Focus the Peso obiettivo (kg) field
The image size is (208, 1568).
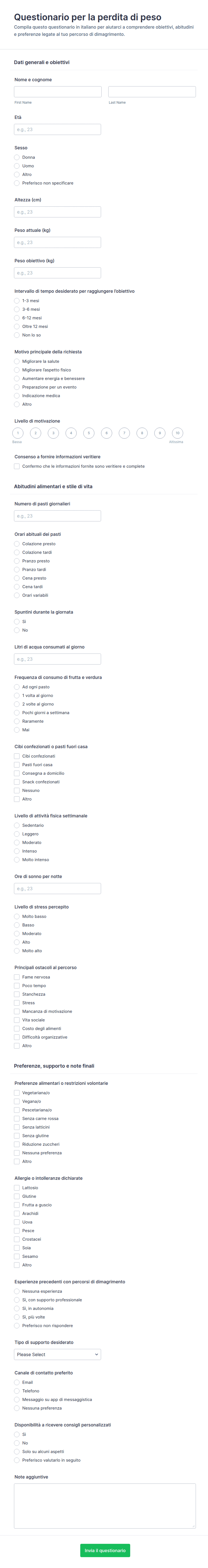tap(57, 273)
